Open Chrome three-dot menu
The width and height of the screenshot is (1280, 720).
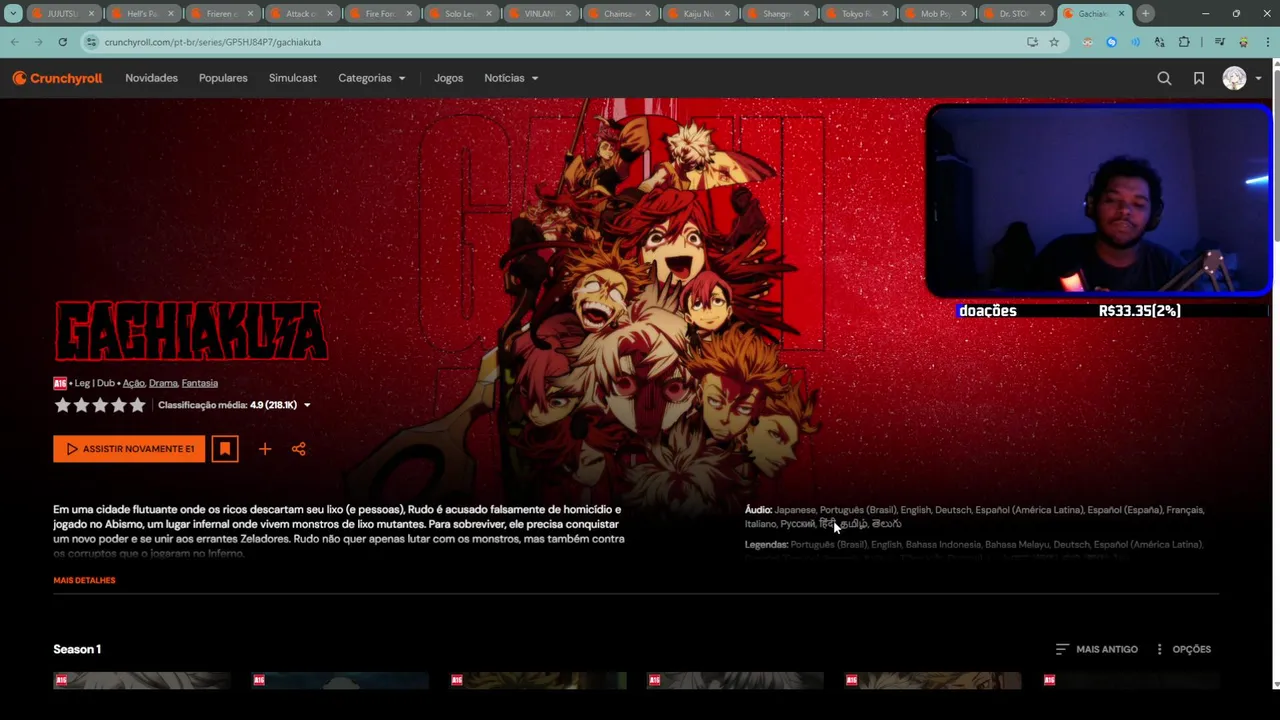coord(1267,42)
